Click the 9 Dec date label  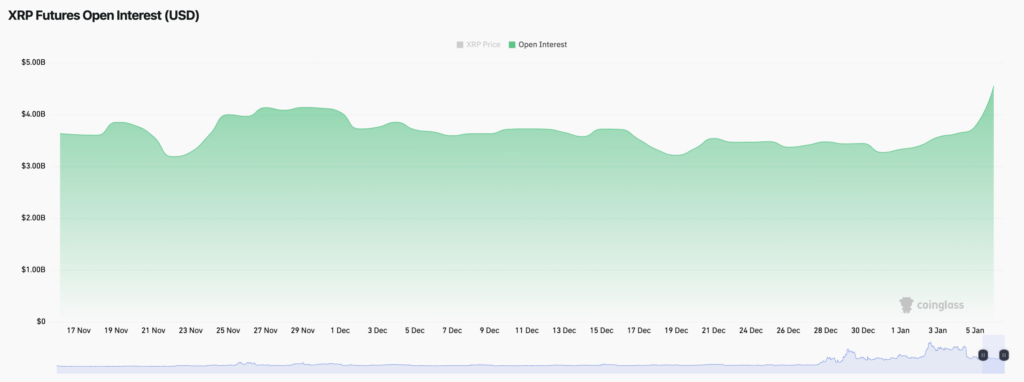[x=489, y=330]
